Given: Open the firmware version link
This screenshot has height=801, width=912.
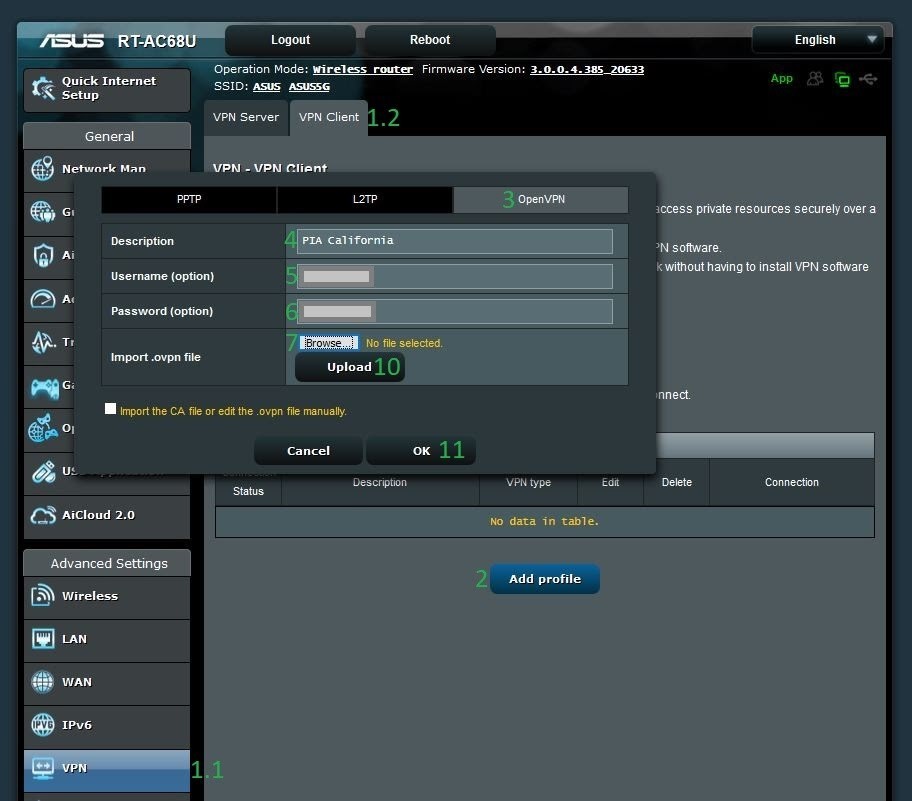Looking at the screenshot, I should [586, 70].
